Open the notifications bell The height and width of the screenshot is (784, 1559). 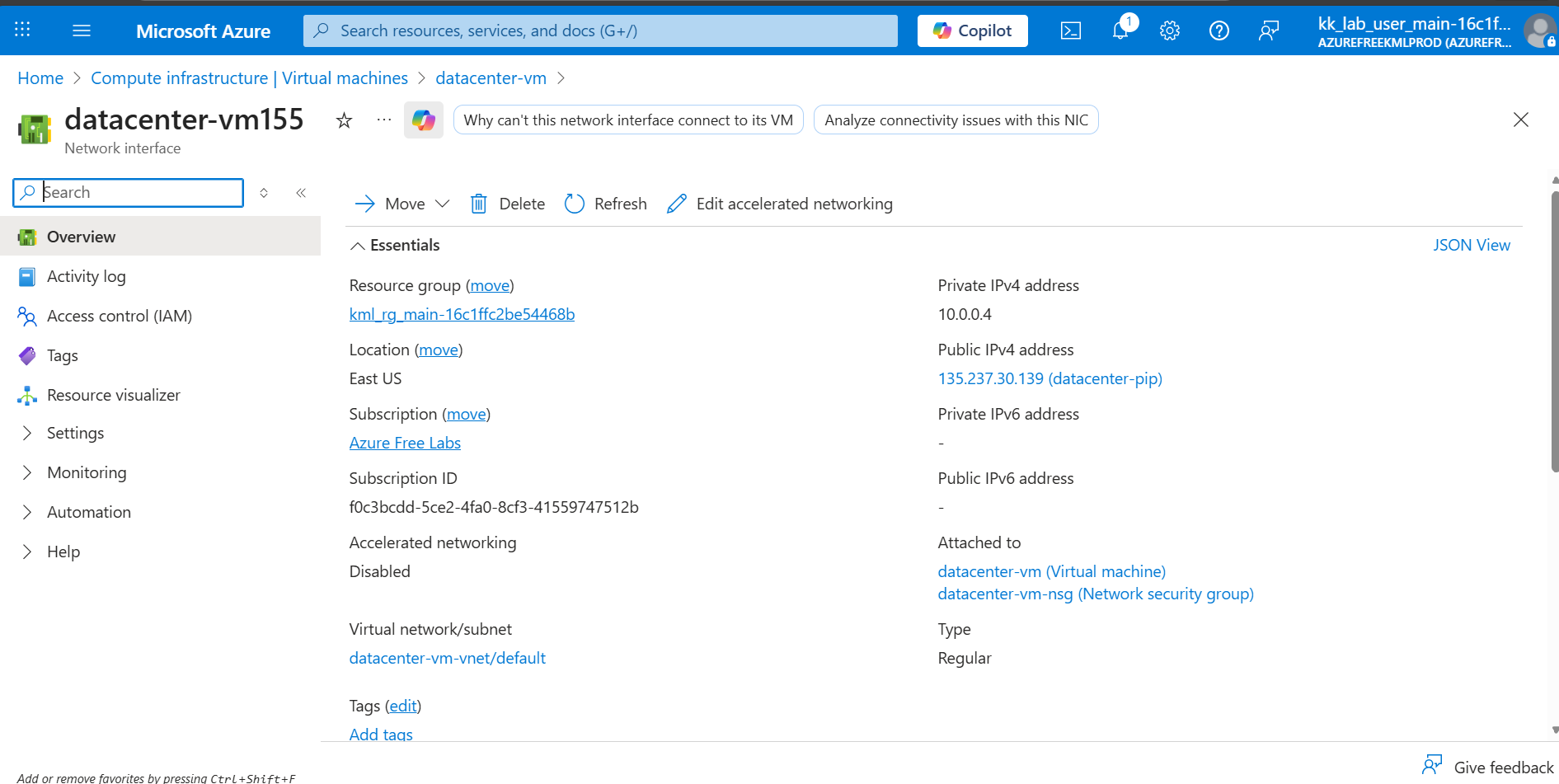(x=1120, y=31)
